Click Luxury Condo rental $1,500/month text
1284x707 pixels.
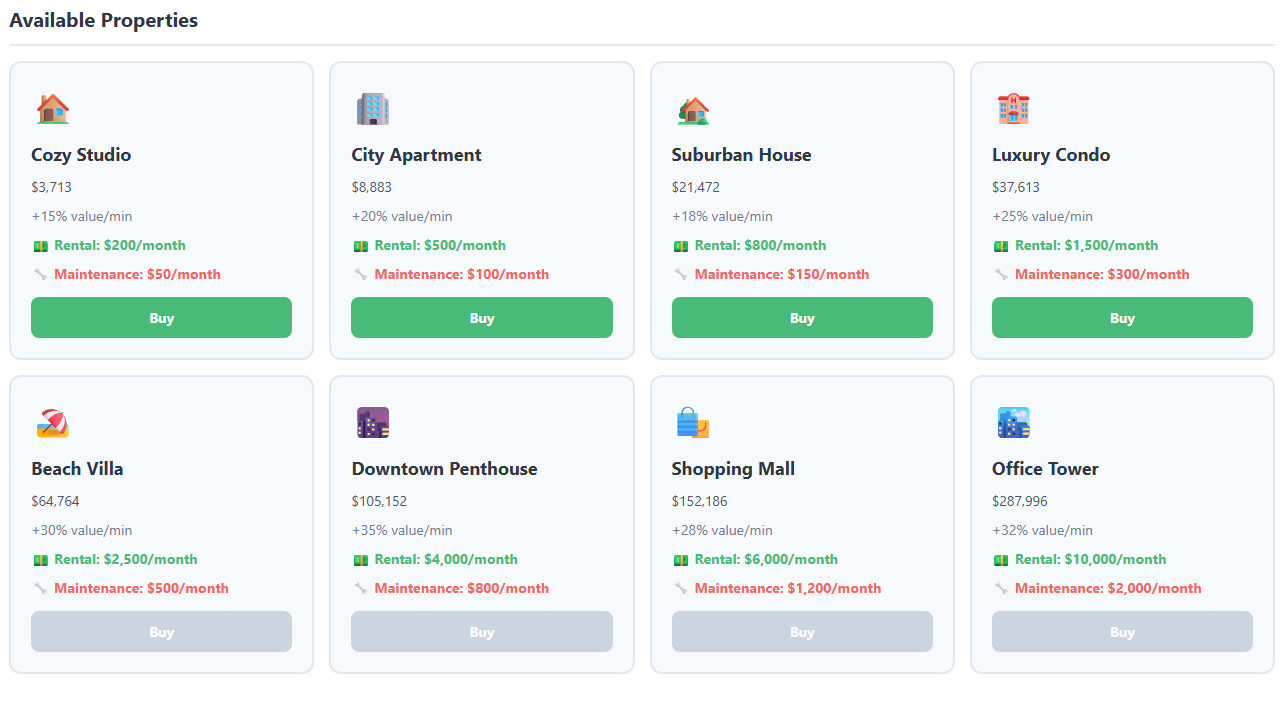coord(1086,245)
